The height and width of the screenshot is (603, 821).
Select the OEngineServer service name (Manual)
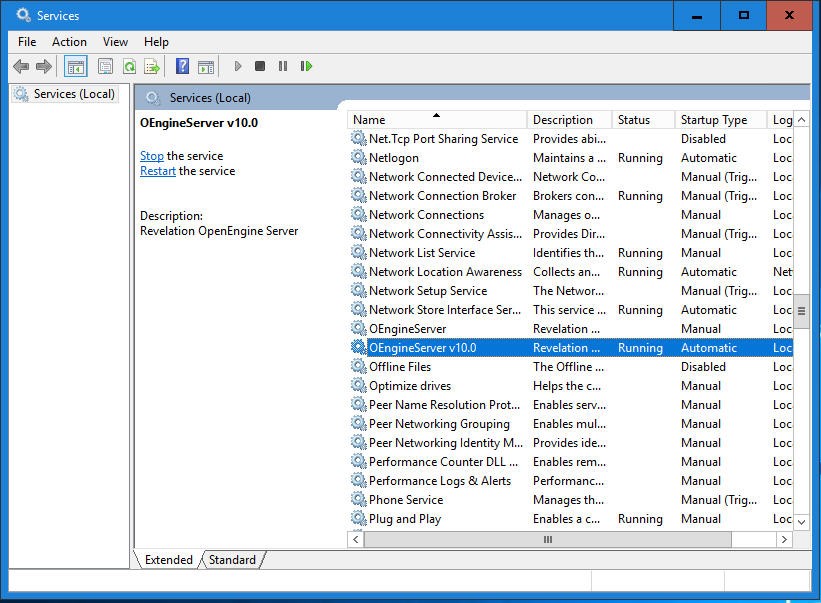(407, 329)
